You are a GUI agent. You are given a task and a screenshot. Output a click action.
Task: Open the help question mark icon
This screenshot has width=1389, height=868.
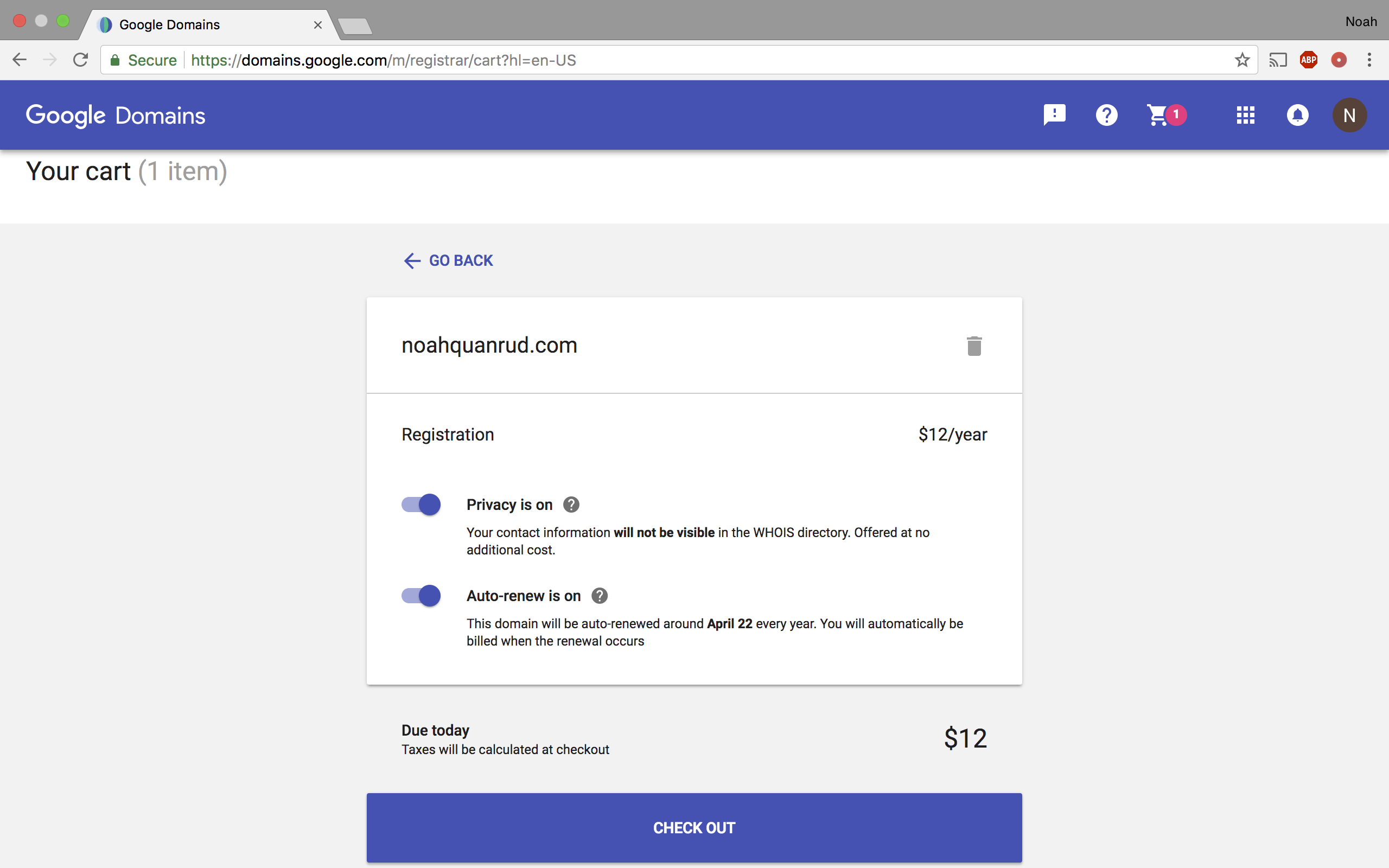pyautogui.click(x=1106, y=115)
